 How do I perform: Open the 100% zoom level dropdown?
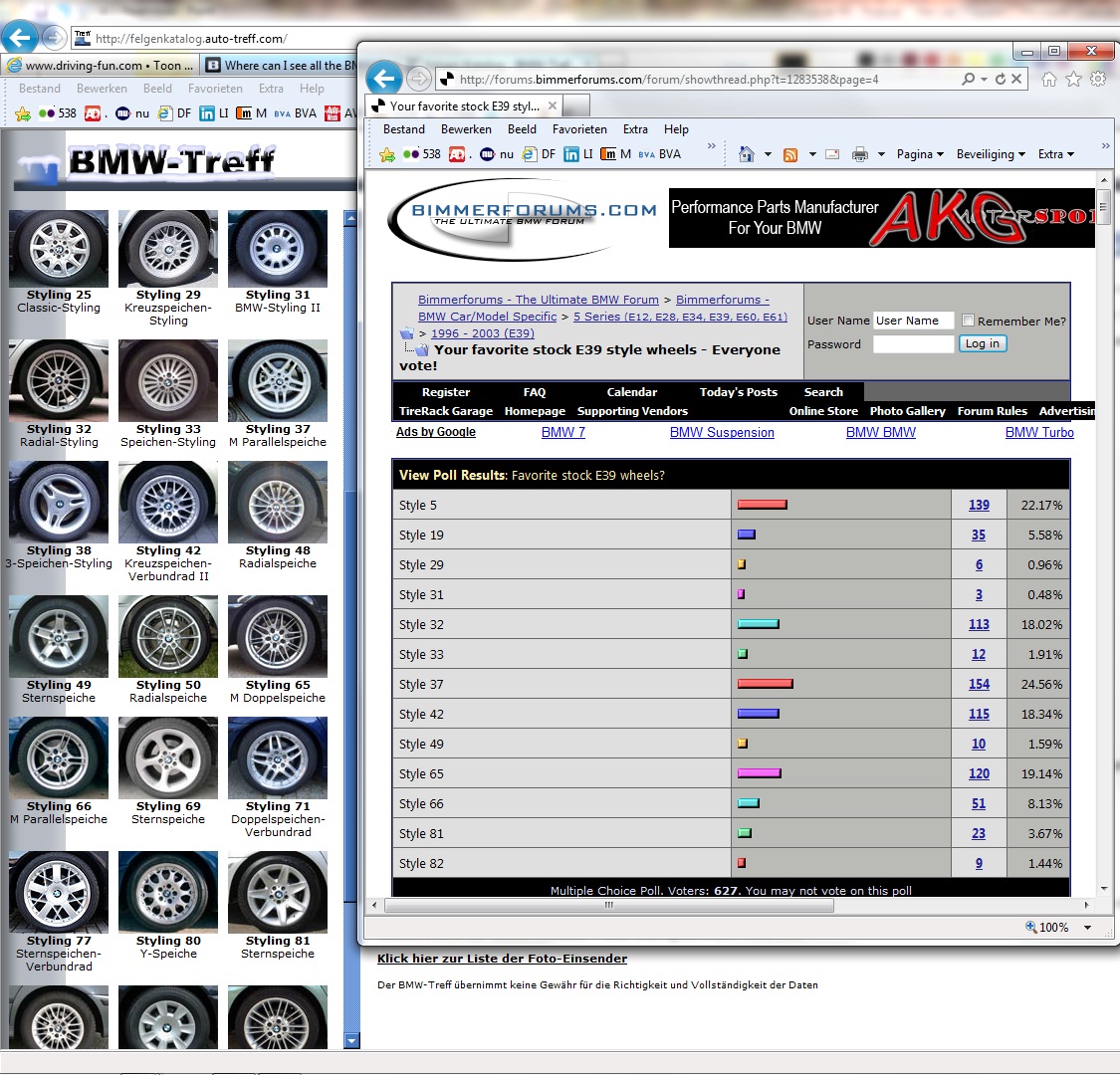coord(1087,927)
